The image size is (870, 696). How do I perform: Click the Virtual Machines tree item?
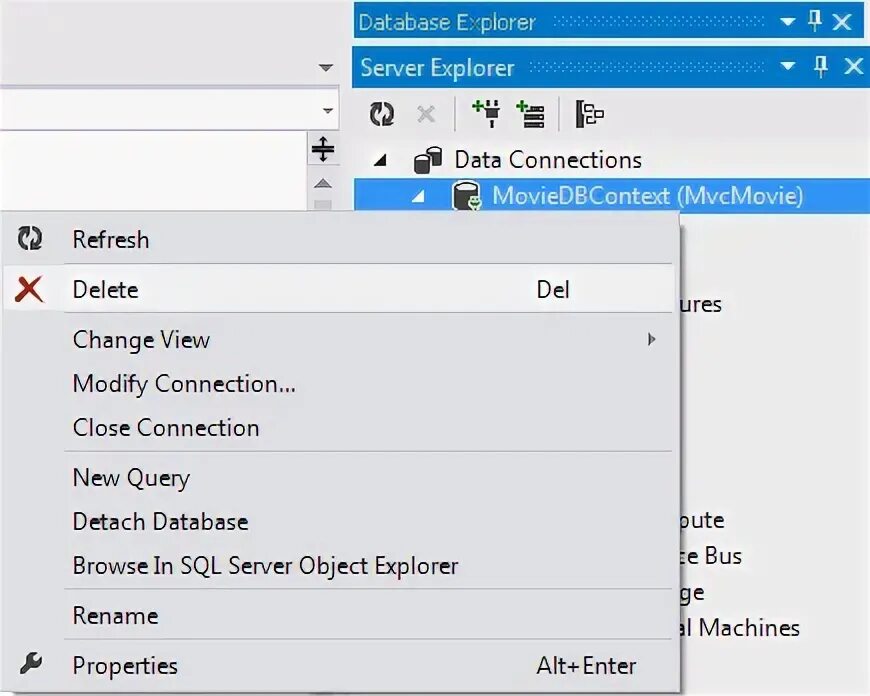741,628
